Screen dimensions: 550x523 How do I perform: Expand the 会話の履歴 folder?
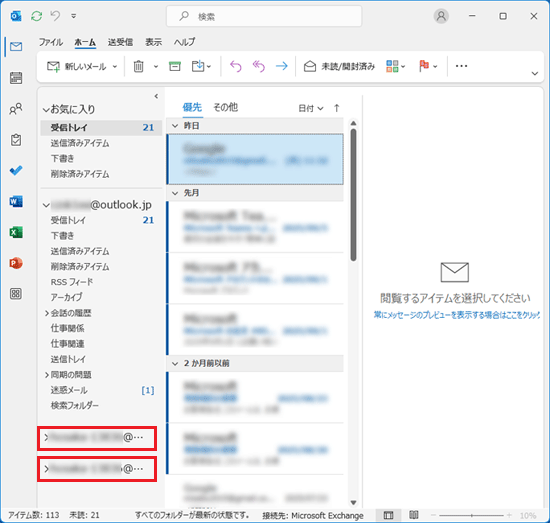[47, 313]
